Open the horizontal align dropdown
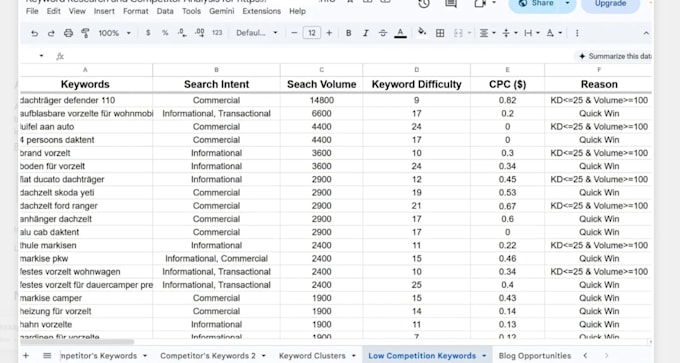The height and width of the screenshot is (363, 680). coord(487,33)
